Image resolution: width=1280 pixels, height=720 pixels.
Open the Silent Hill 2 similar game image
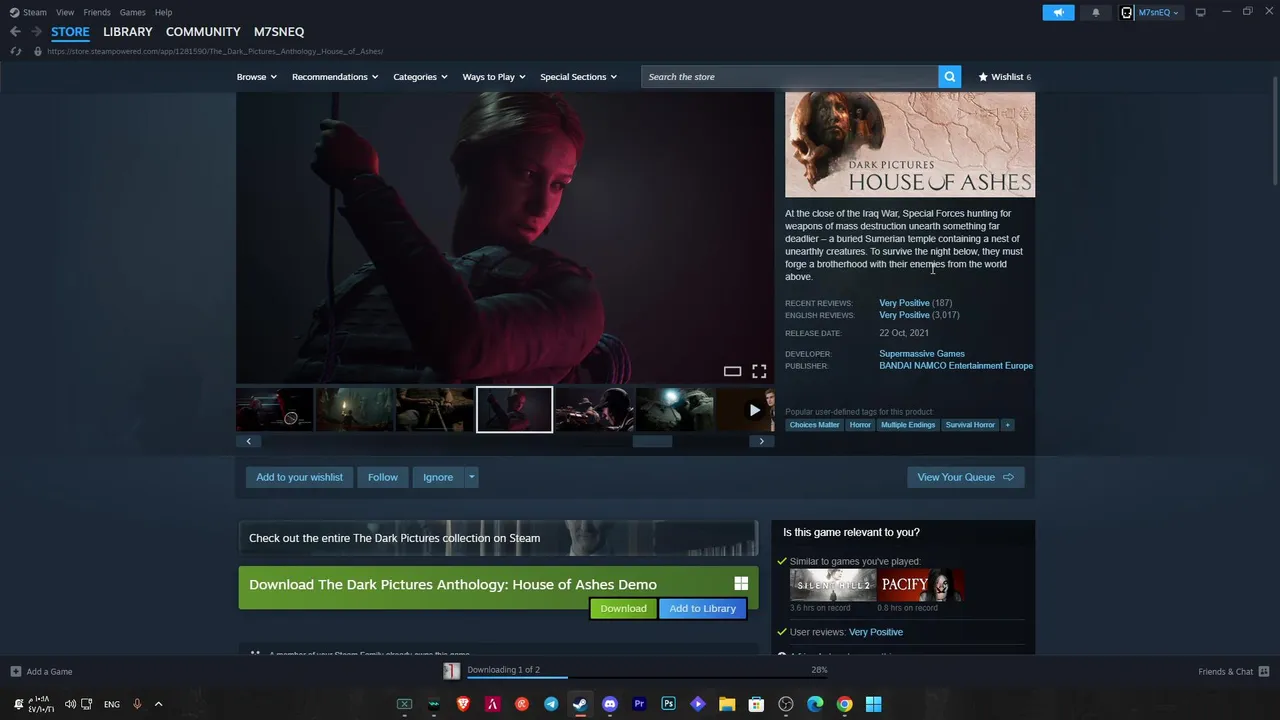(832, 585)
